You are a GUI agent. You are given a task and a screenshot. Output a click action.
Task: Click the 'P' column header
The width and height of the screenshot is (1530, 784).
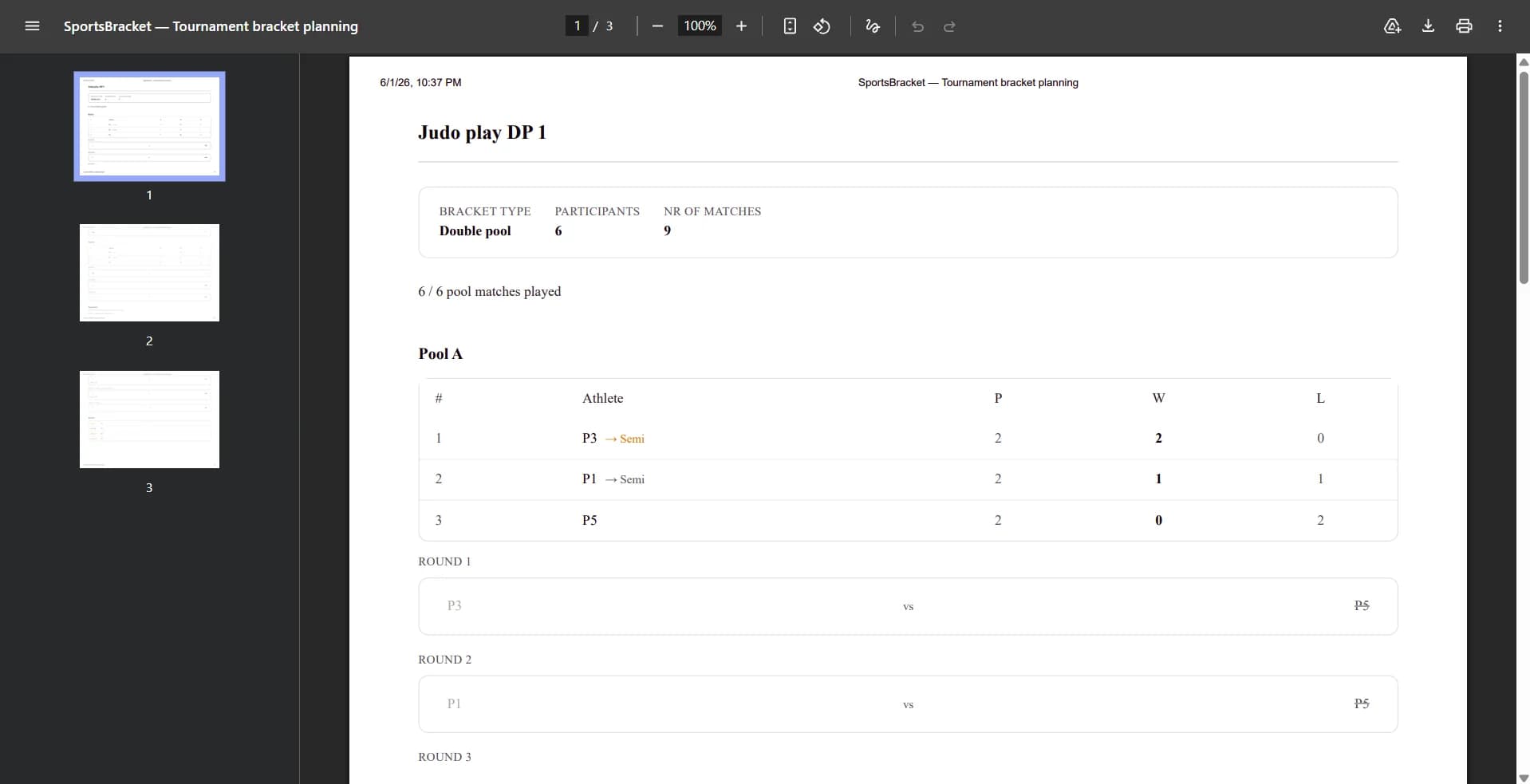[x=998, y=398]
